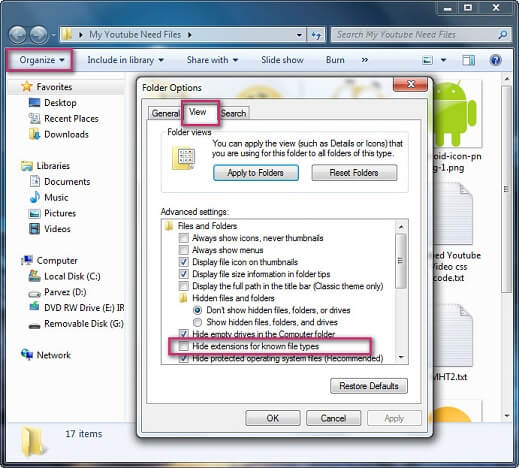This screenshot has width=519, height=468.
Task: Select the Youtube Video css code.txt file
Action: point(455,233)
